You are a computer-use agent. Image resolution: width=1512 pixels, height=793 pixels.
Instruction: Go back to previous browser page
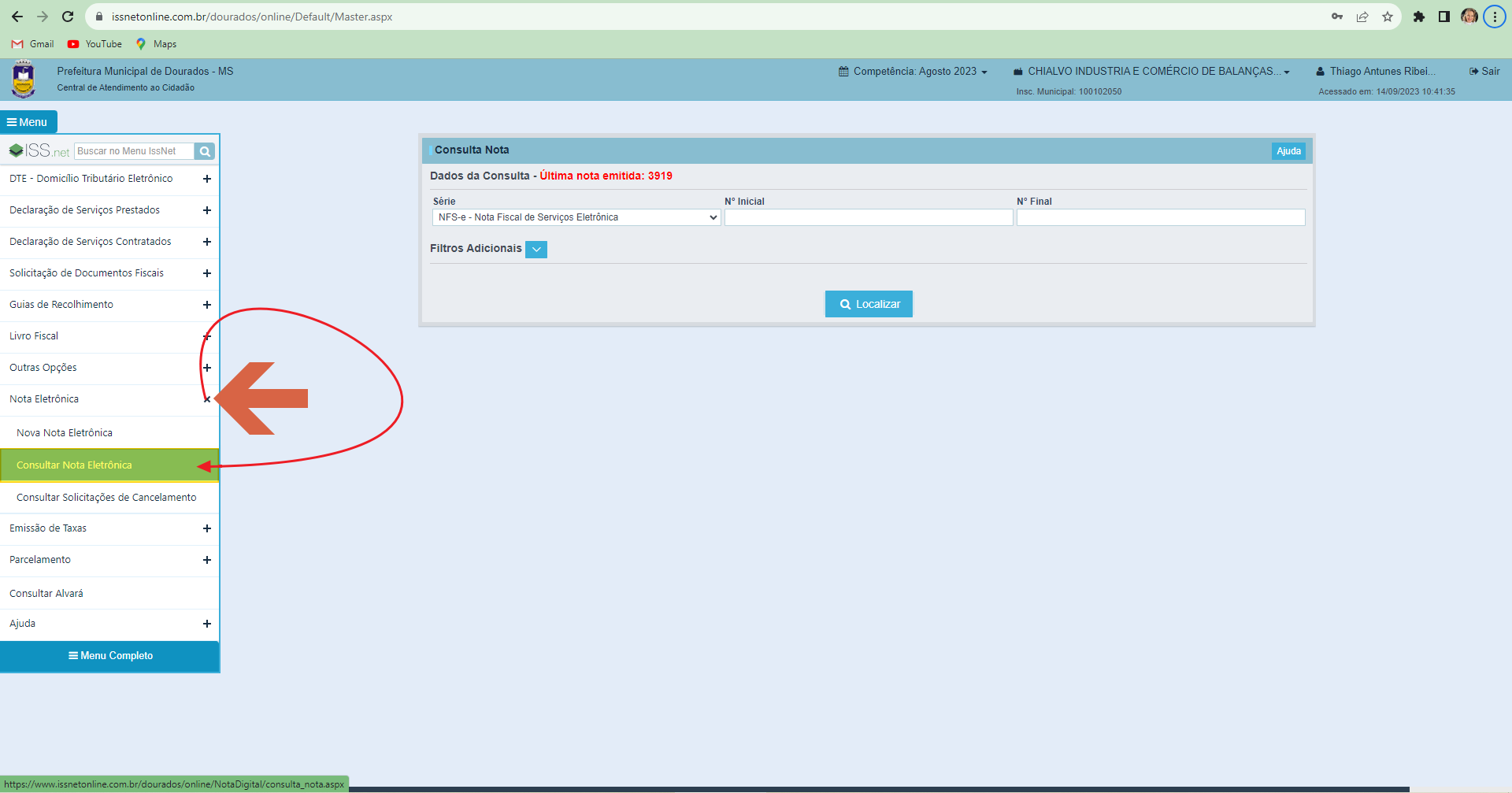click(x=17, y=17)
